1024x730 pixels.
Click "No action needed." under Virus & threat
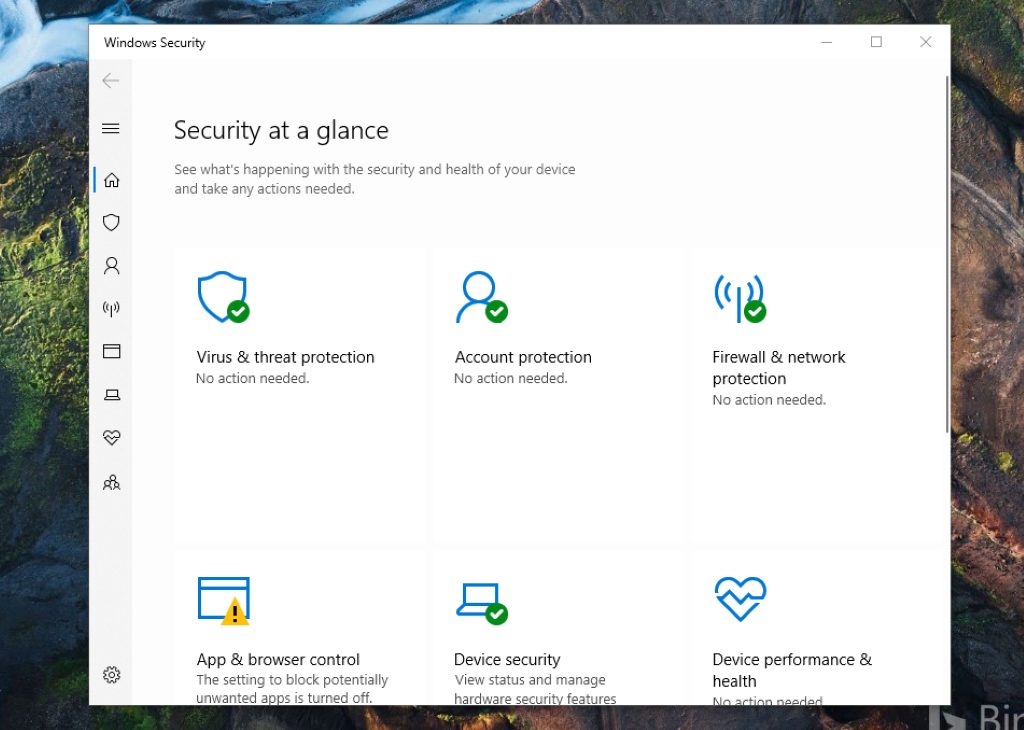pos(253,378)
